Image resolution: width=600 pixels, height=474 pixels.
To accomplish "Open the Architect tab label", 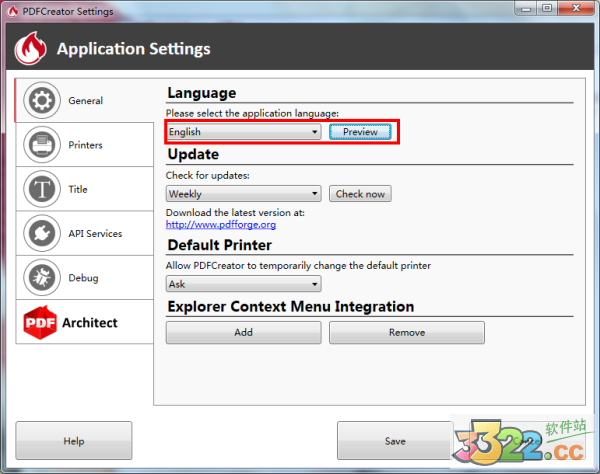I will click(x=90, y=323).
